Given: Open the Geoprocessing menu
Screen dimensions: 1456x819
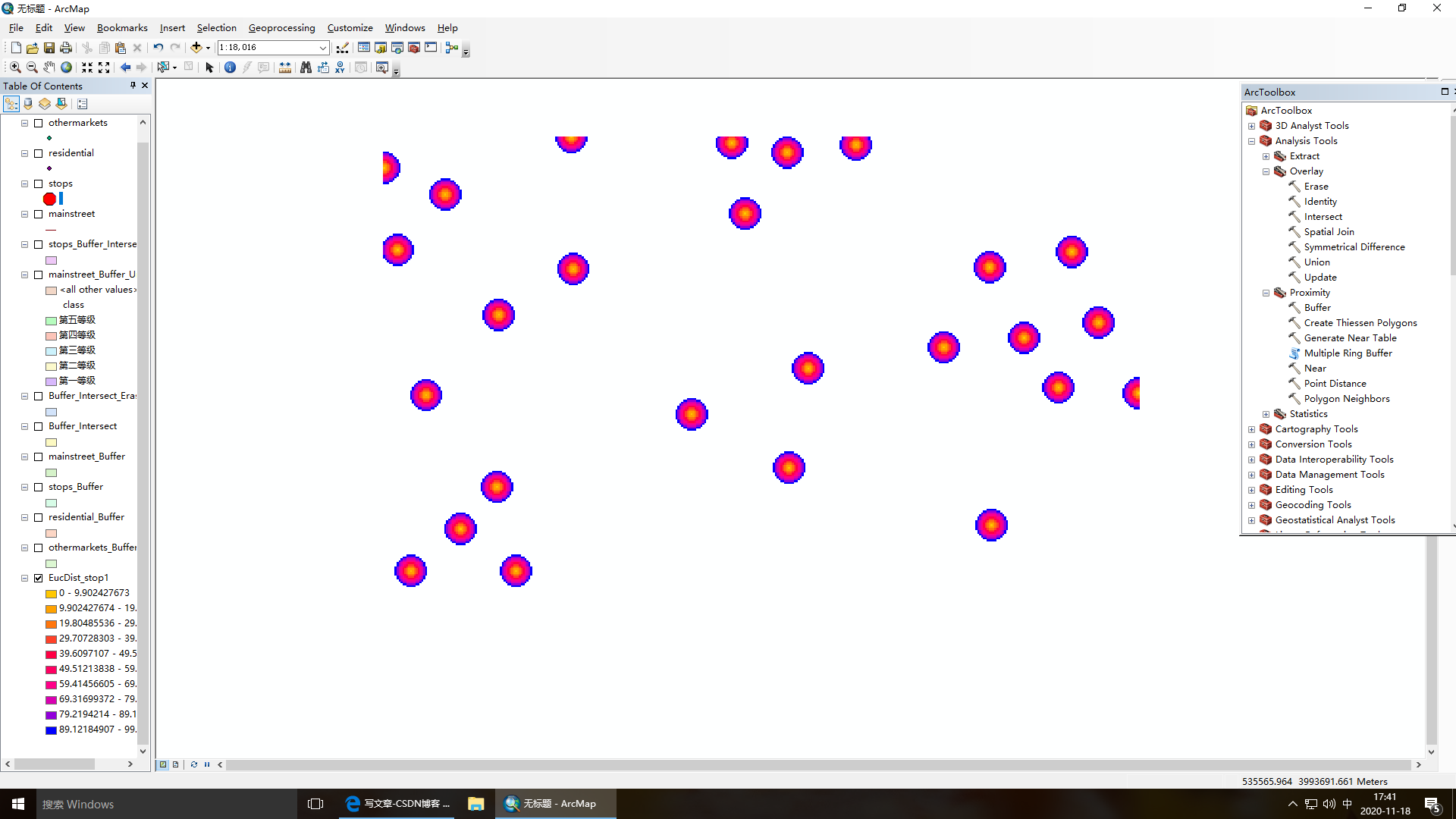Looking at the screenshot, I should [x=281, y=28].
